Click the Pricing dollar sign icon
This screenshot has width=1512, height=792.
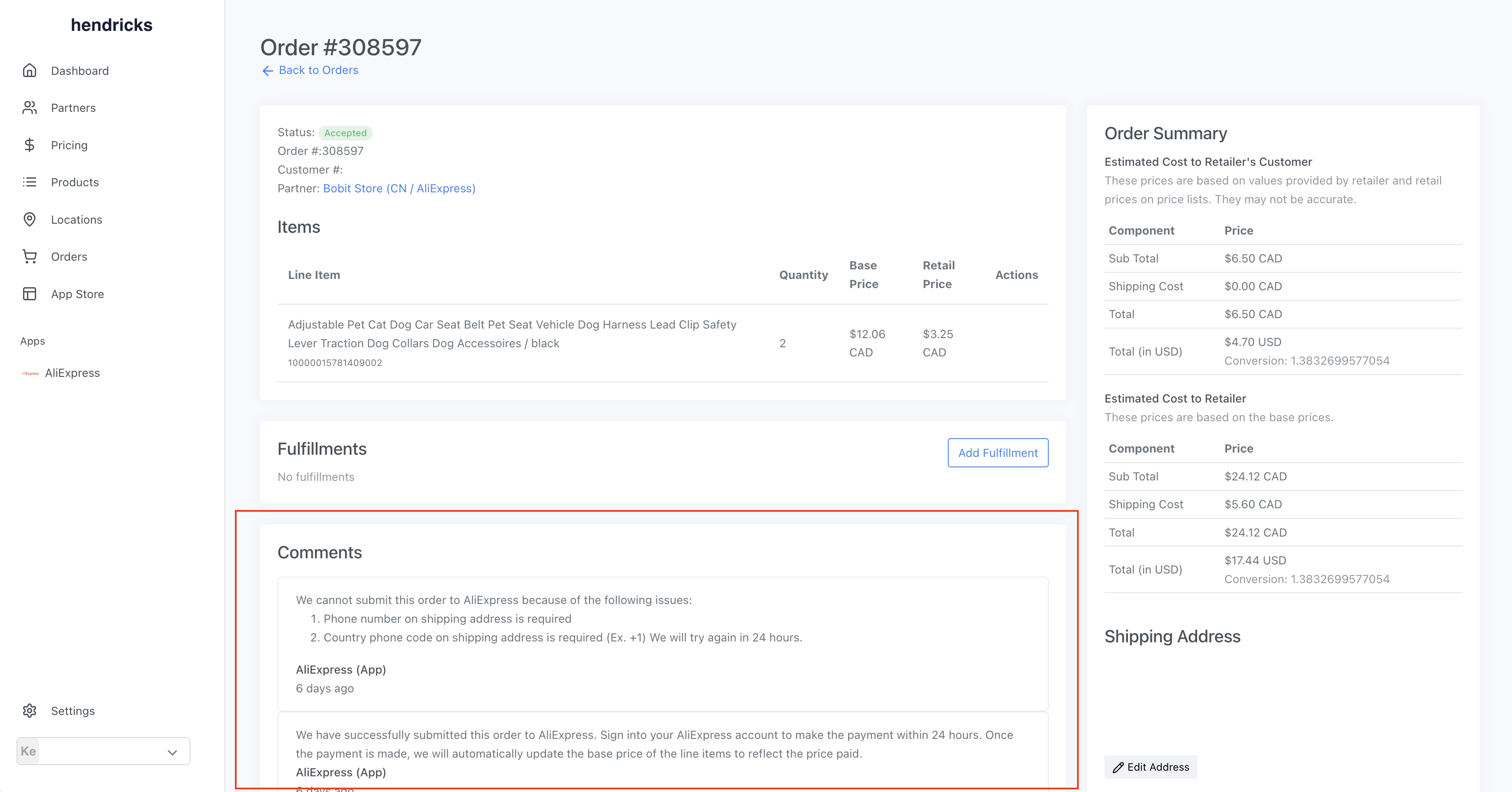tap(29, 145)
